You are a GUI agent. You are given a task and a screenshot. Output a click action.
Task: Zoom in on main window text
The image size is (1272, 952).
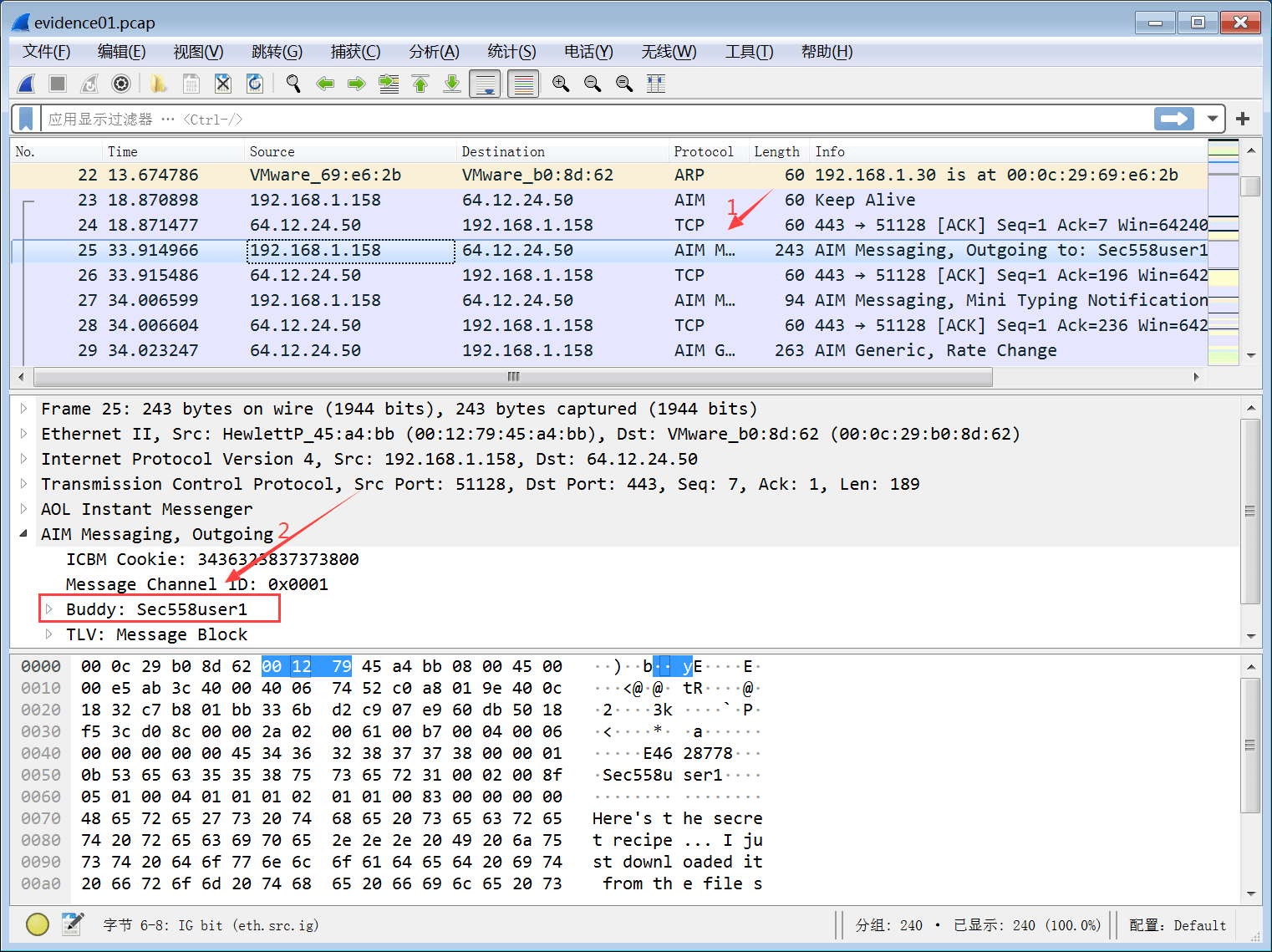[561, 84]
